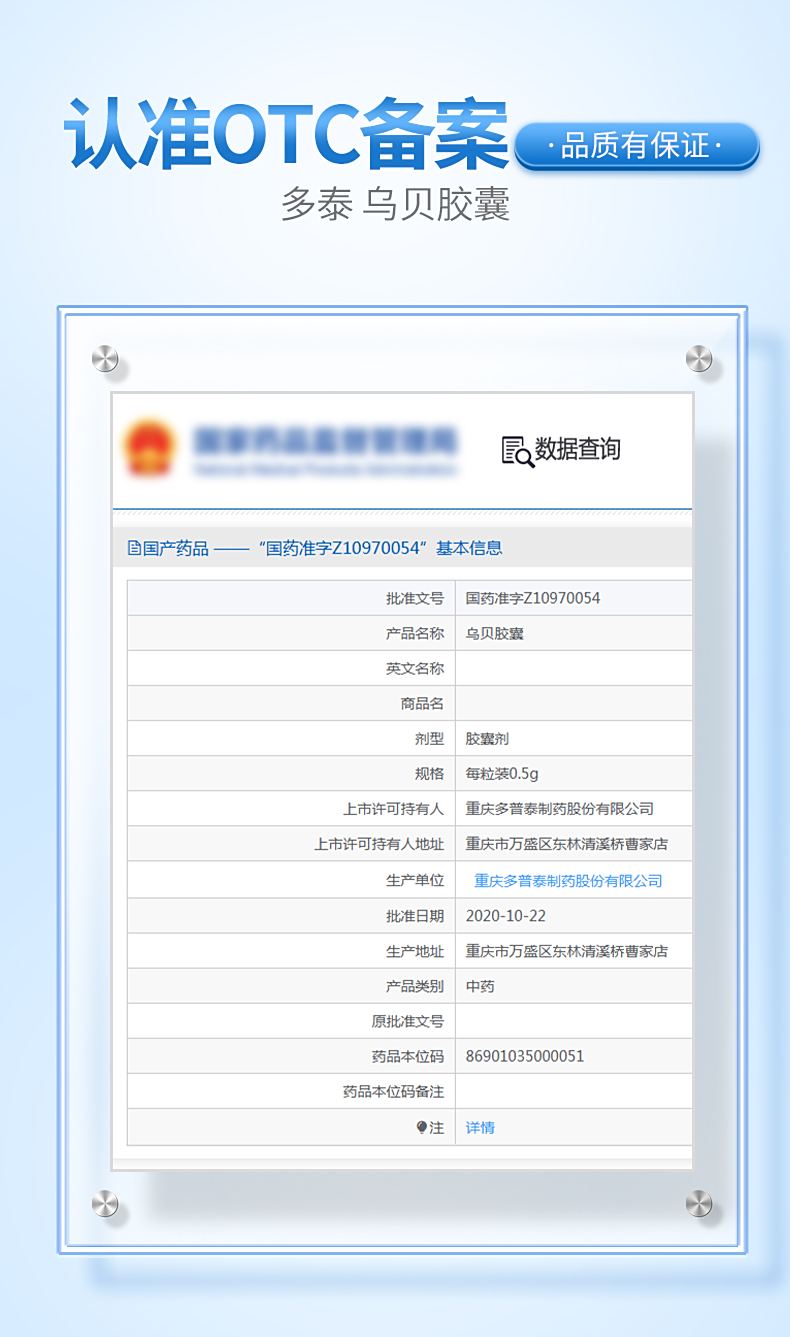This screenshot has height=1337, width=790.
Task: Click the subtitle 多泰 乌贝胶囊
Action: pyautogui.click(x=395, y=204)
